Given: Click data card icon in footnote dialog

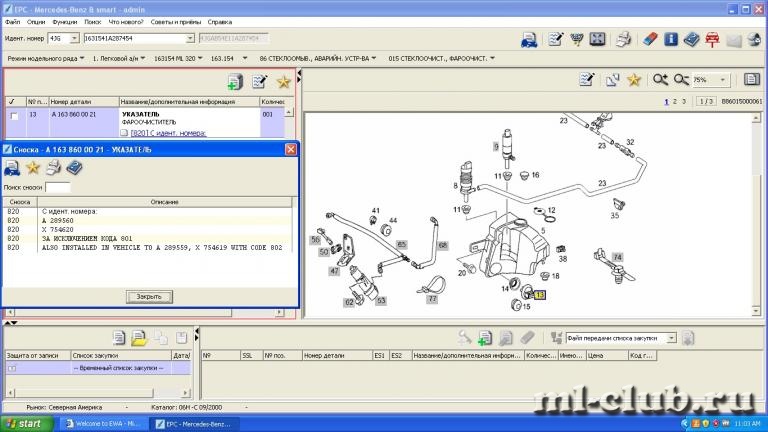Looking at the screenshot, I should (x=12, y=168).
